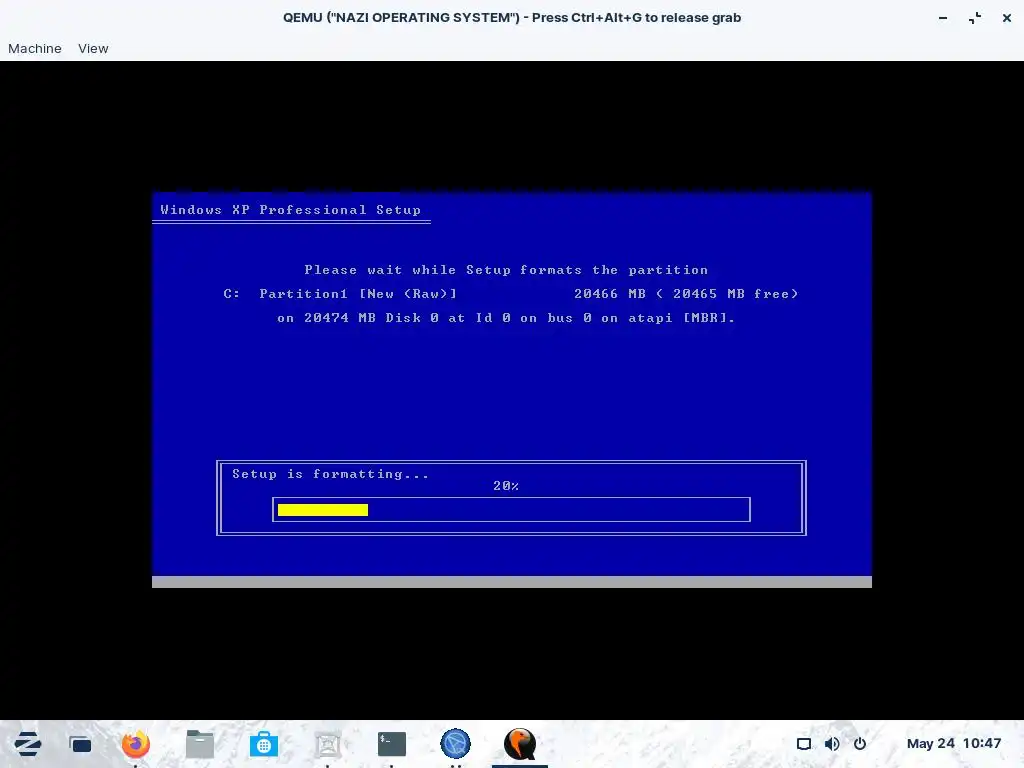The height and width of the screenshot is (768, 1024).
Task: Launch Firefox from the taskbar
Action: click(136, 744)
